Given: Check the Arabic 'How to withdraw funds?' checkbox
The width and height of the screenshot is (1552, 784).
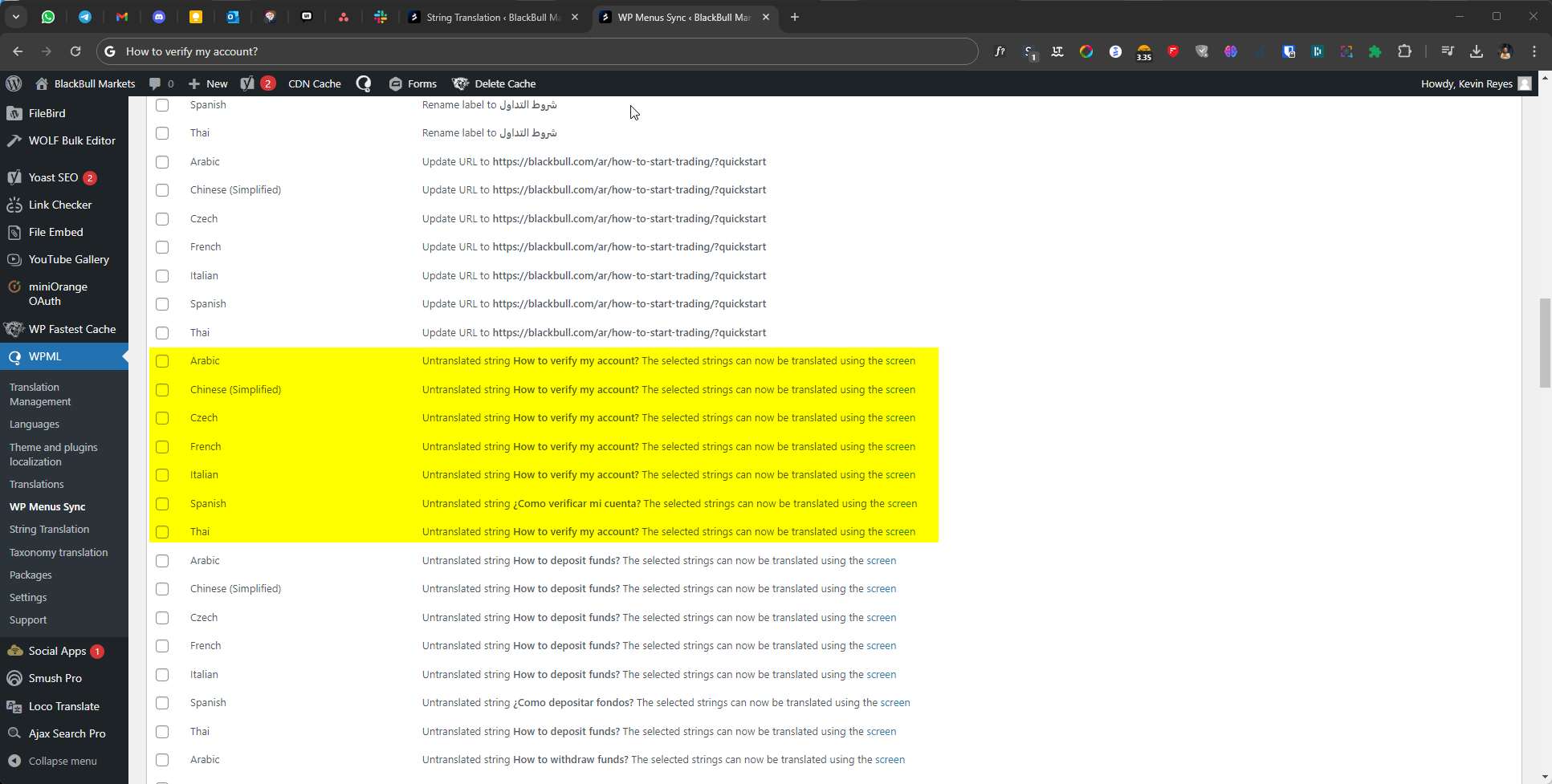Looking at the screenshot, I should click(x=162, y=760).
